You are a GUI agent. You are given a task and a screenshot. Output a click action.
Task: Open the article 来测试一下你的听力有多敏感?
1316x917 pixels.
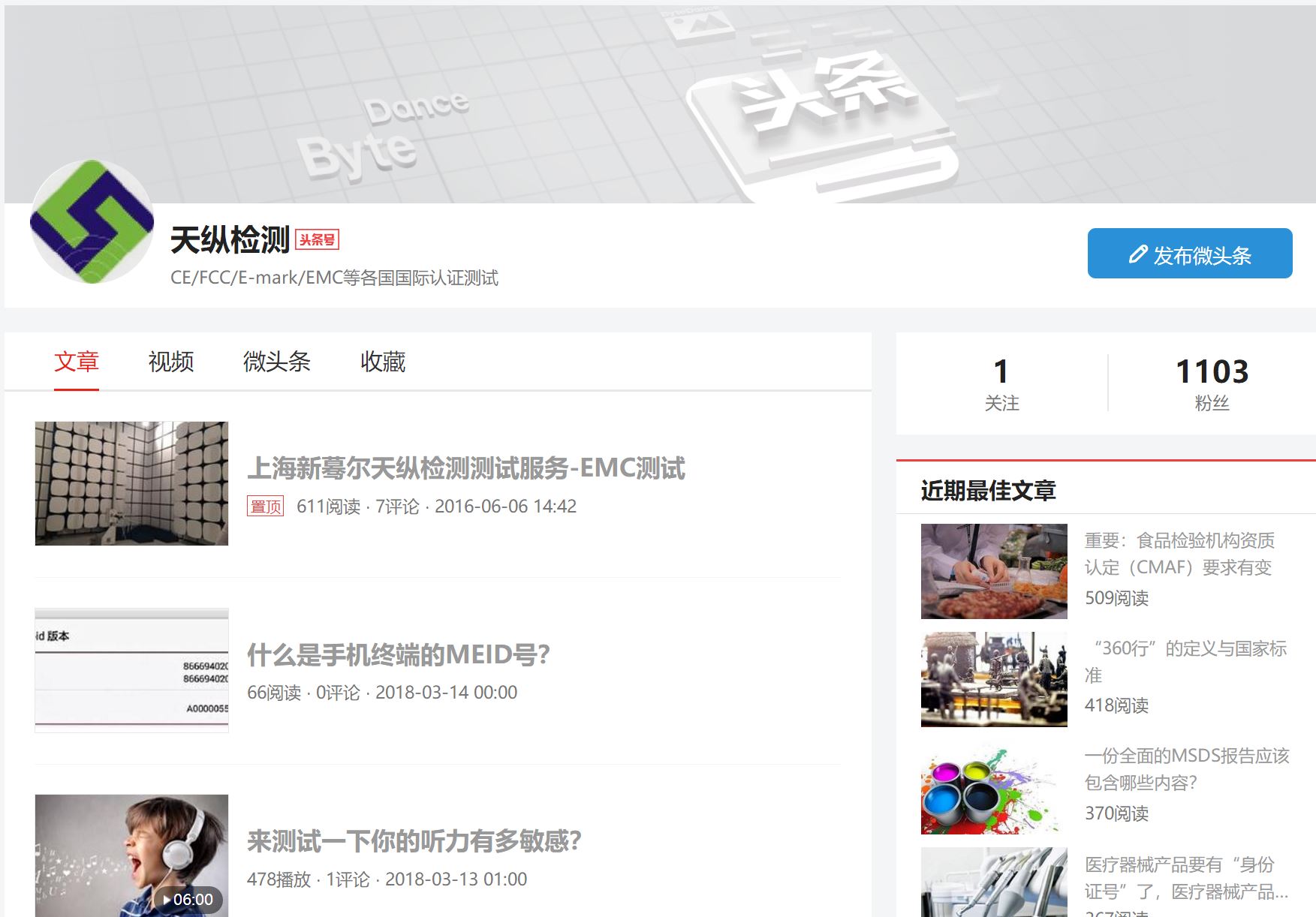coord(414,841)
